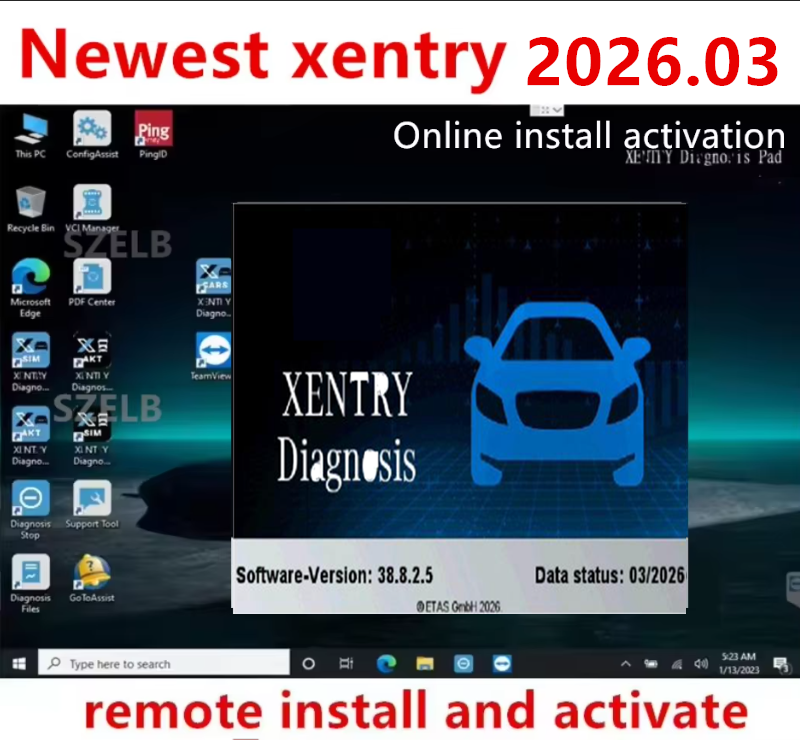Open the Windows Start menu
Image resolution: width=800 pixels, height=740 pixels.
click(x=19, y=664)
